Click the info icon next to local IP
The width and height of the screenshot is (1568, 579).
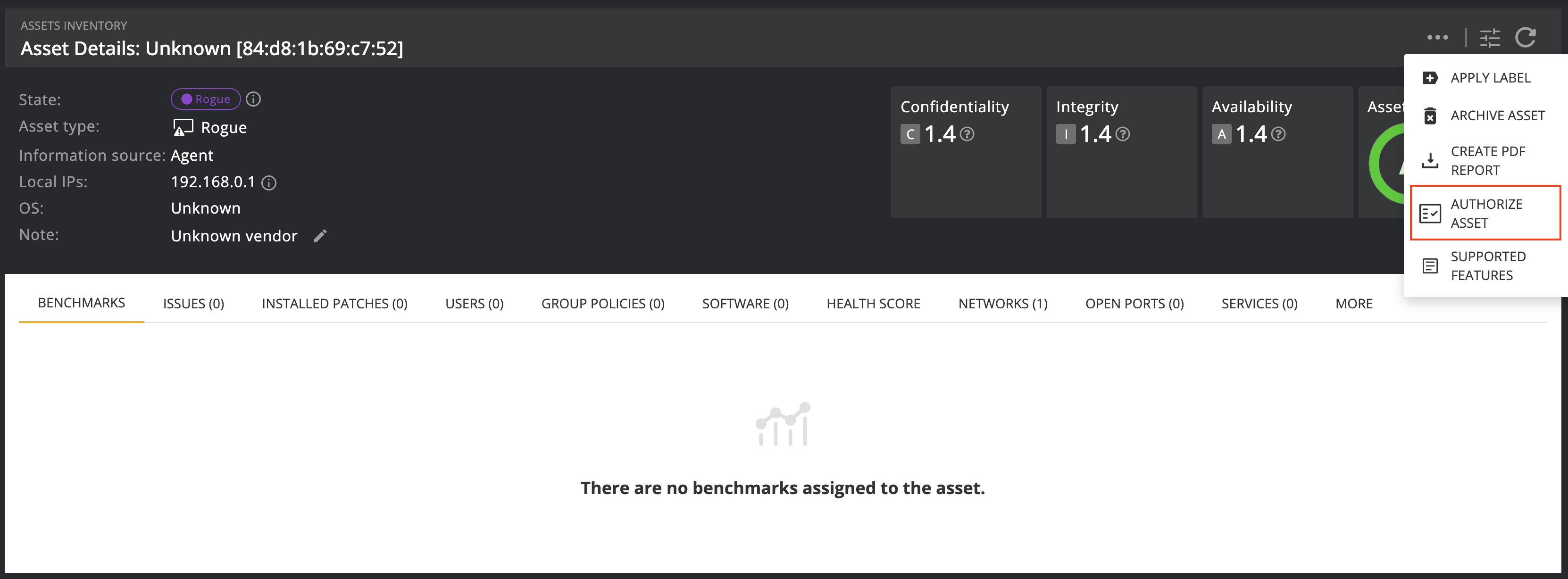[268, 182]
